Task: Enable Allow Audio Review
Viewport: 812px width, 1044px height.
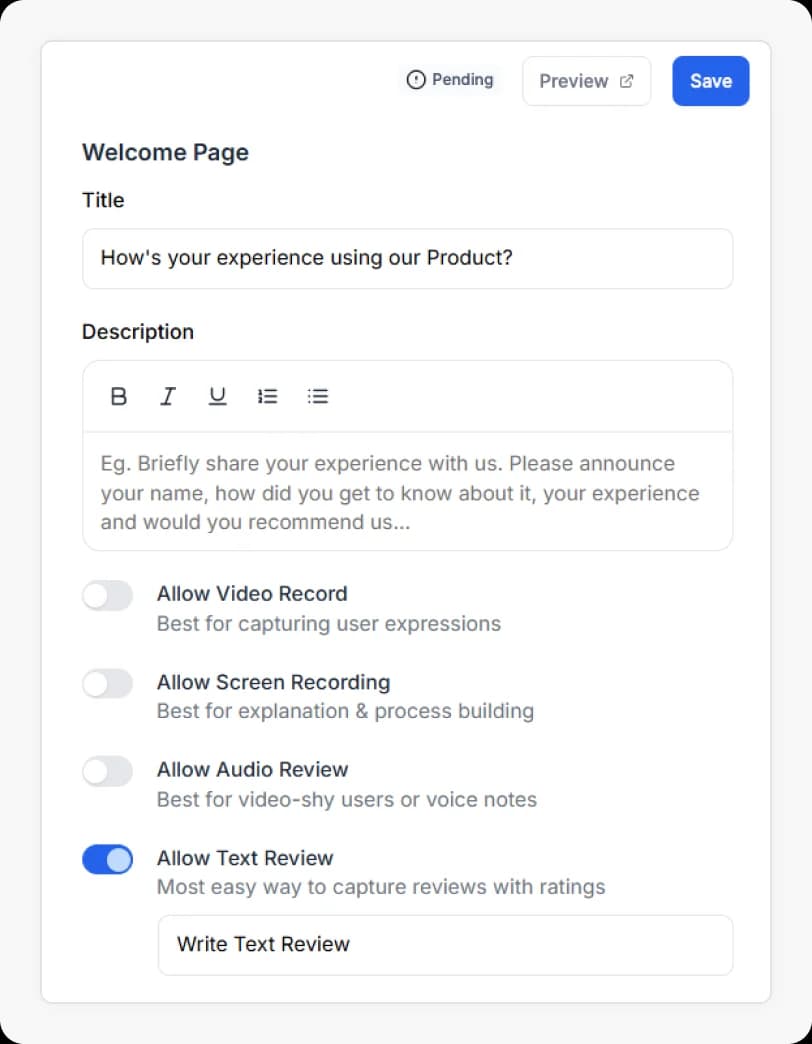Action: (x=107, y=771)
